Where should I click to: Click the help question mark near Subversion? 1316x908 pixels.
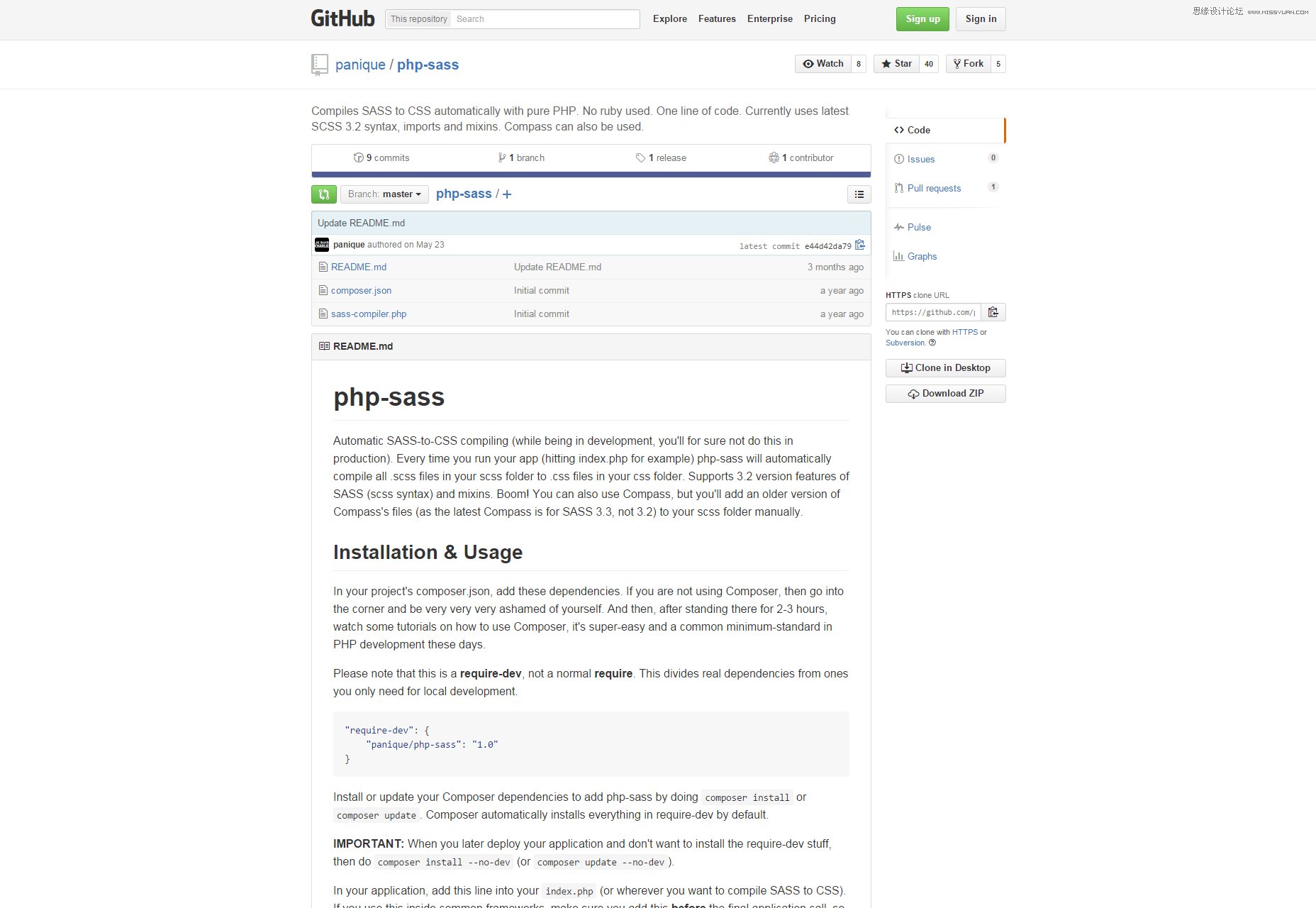click(x=932, y=343)
